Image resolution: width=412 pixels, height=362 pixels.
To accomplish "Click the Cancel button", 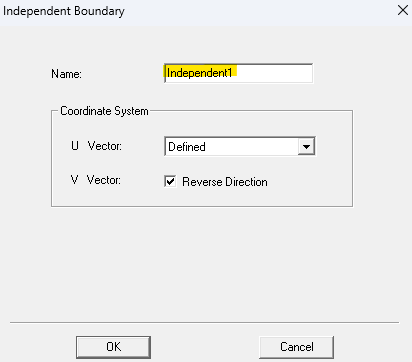I will (296, 347).
